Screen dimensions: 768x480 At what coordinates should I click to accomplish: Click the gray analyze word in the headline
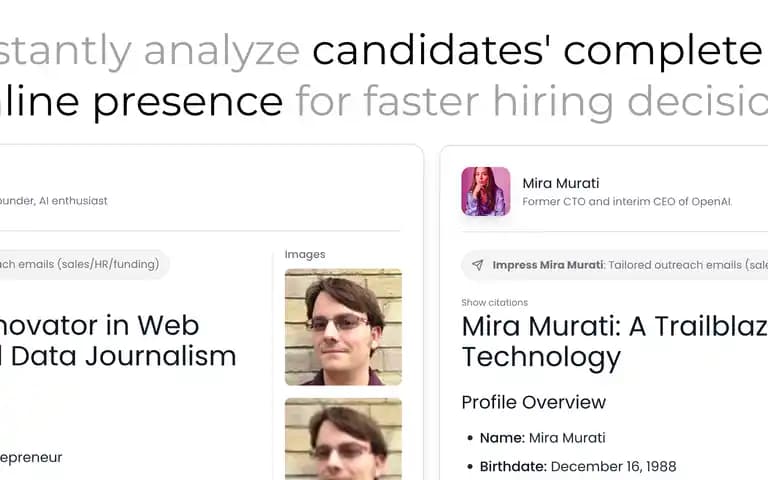(222, 51)
